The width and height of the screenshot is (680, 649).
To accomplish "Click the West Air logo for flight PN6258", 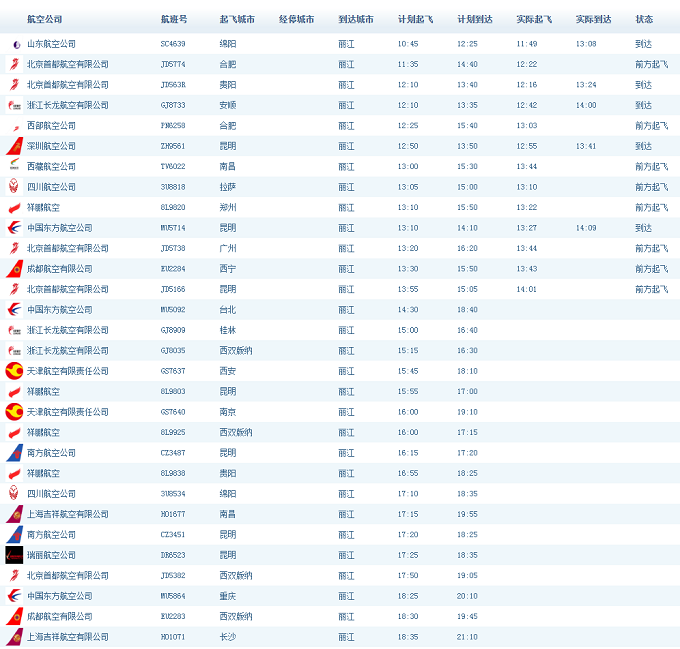I will coord(15,126).
